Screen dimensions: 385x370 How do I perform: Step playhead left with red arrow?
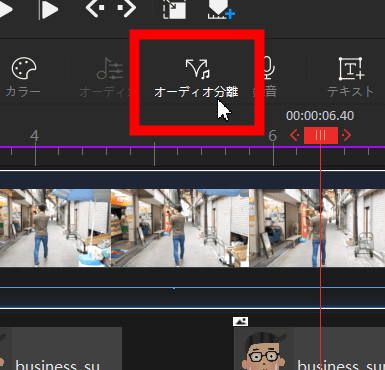[294, 135]
